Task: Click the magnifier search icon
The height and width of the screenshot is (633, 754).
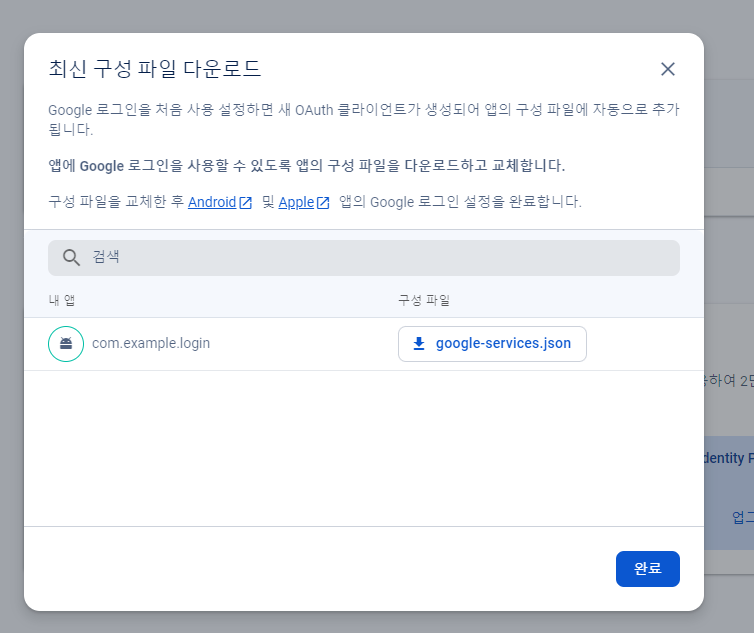Action: click(71, 258)
